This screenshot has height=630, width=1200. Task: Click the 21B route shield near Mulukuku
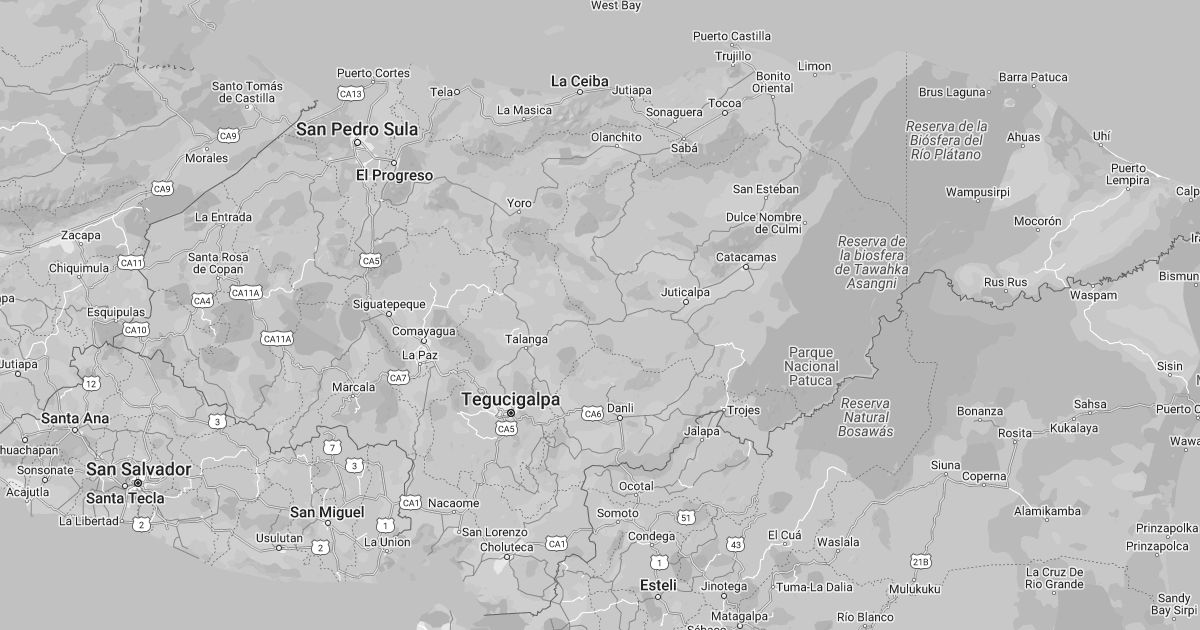tap(921, 560)
